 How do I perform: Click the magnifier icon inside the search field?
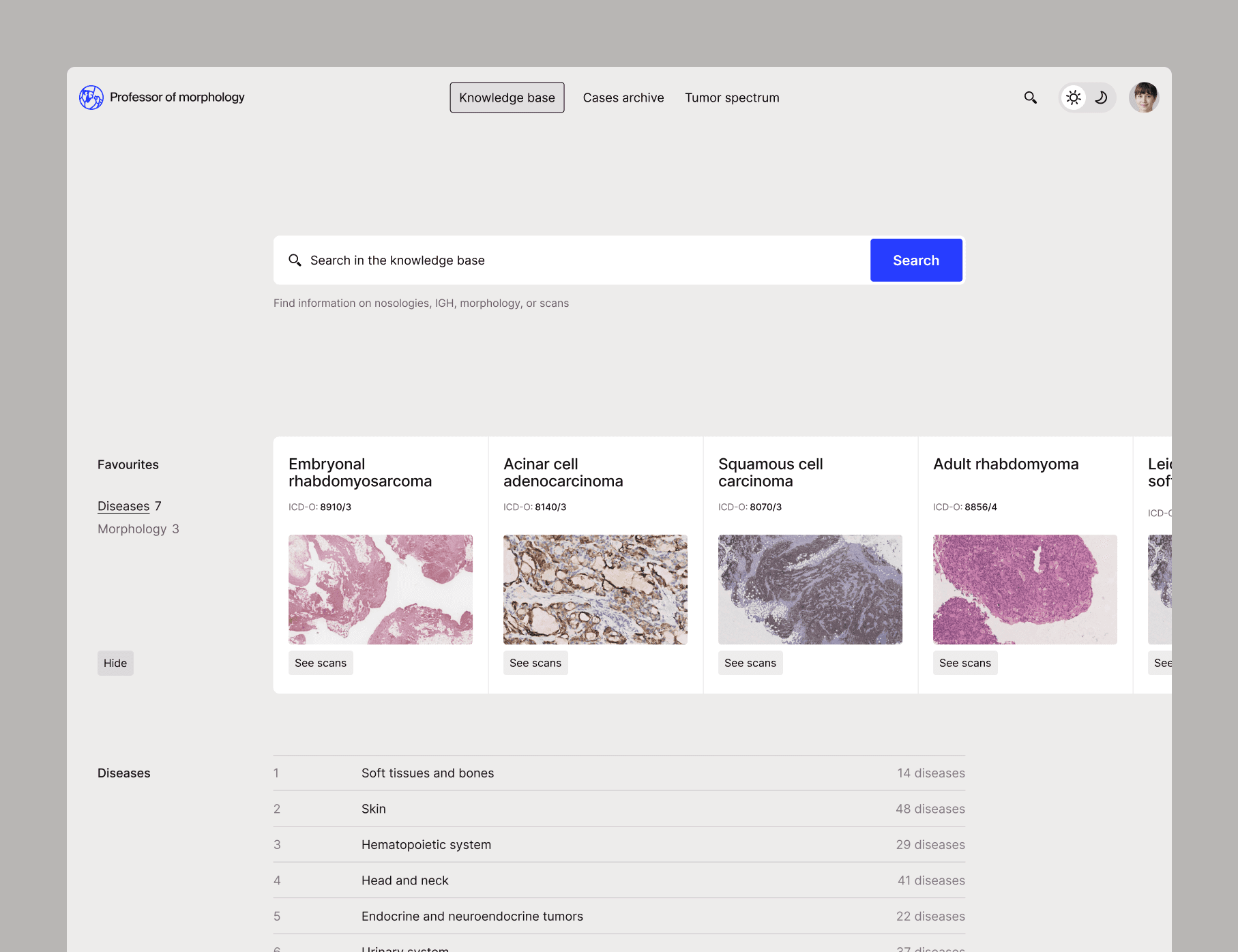295,260
